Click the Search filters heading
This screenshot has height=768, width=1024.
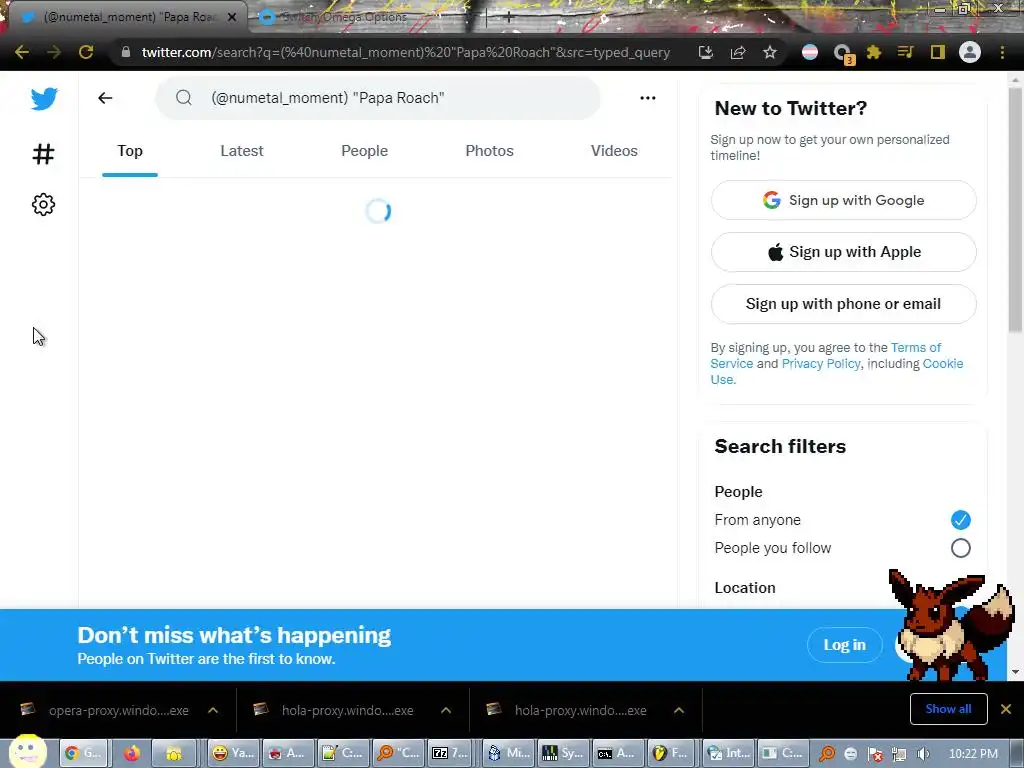tap(780, 447)
